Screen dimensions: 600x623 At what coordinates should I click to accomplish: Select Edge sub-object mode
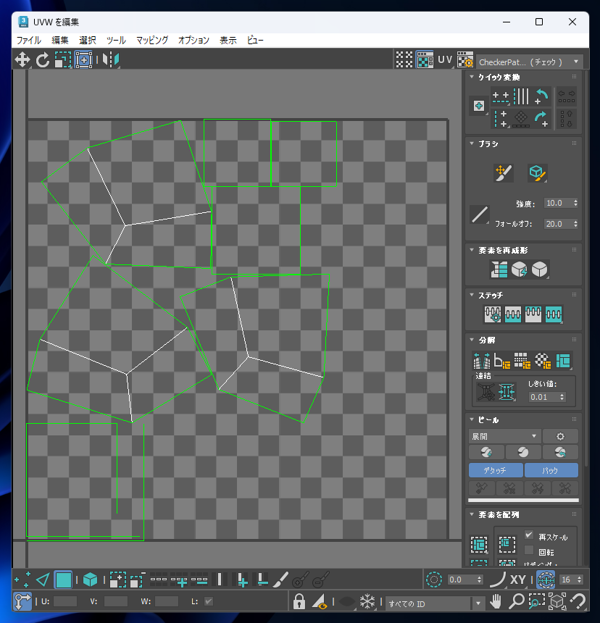tap(43, 580)
